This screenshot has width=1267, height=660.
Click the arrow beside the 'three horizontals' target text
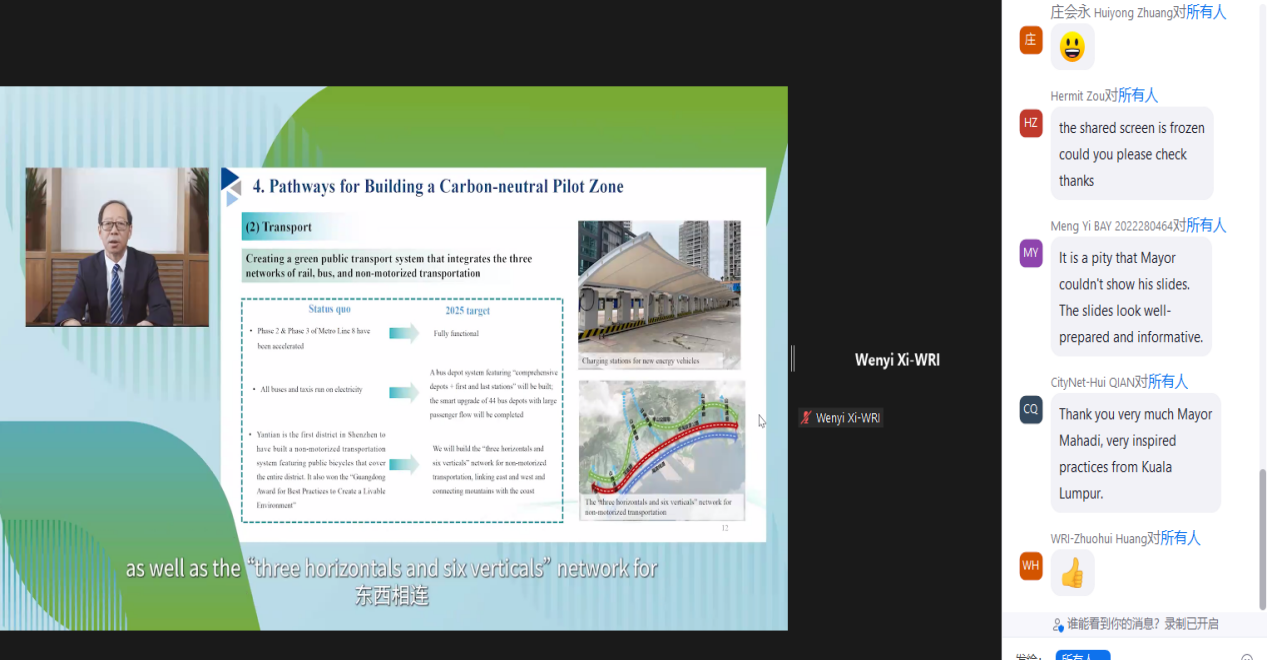coord(404,464)
